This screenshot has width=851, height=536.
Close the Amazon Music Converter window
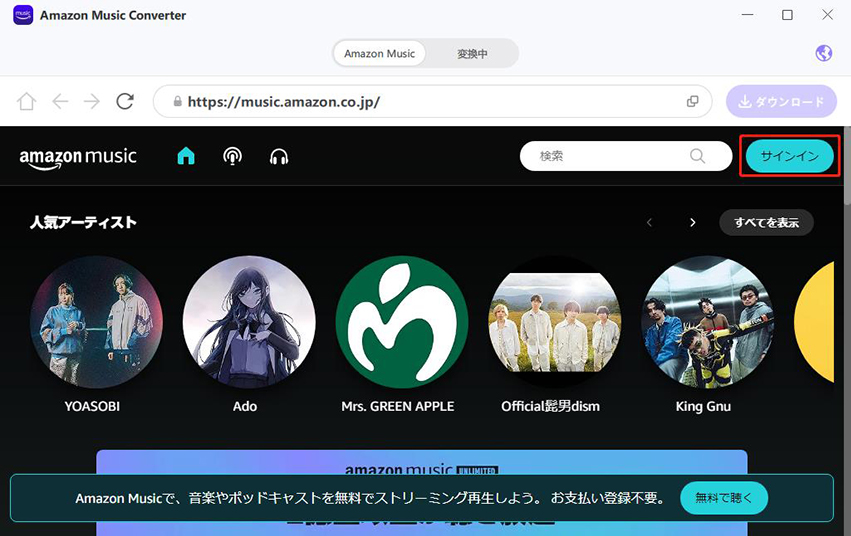tap(827, 15)
